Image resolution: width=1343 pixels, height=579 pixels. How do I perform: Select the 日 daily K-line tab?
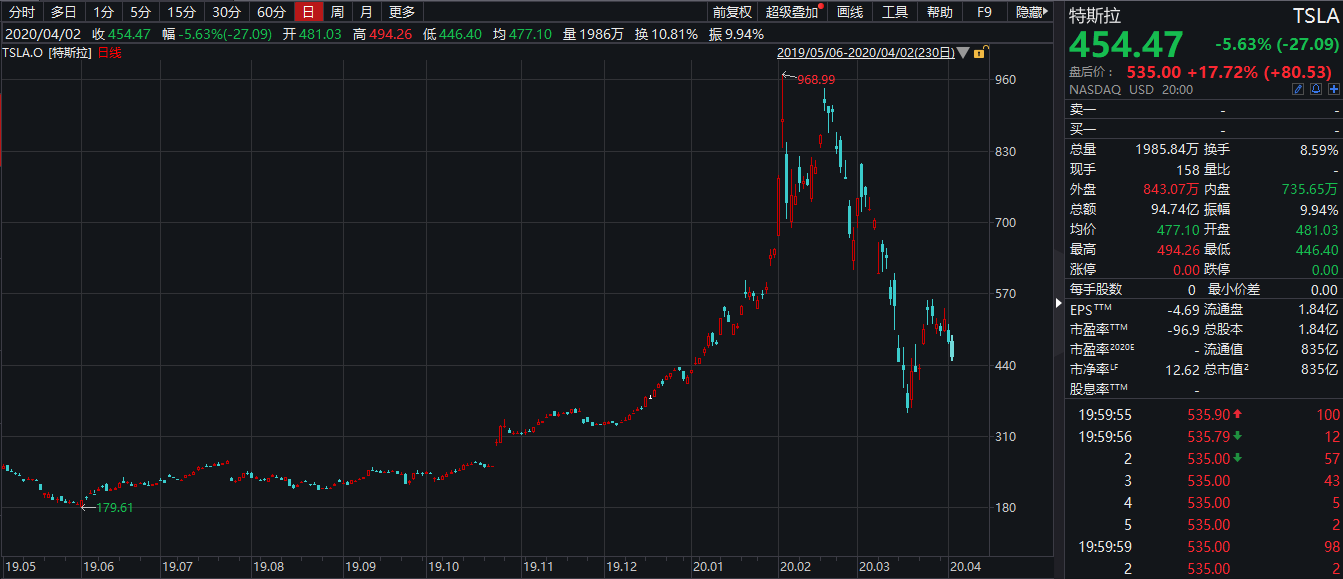click(x=309, y=12)
